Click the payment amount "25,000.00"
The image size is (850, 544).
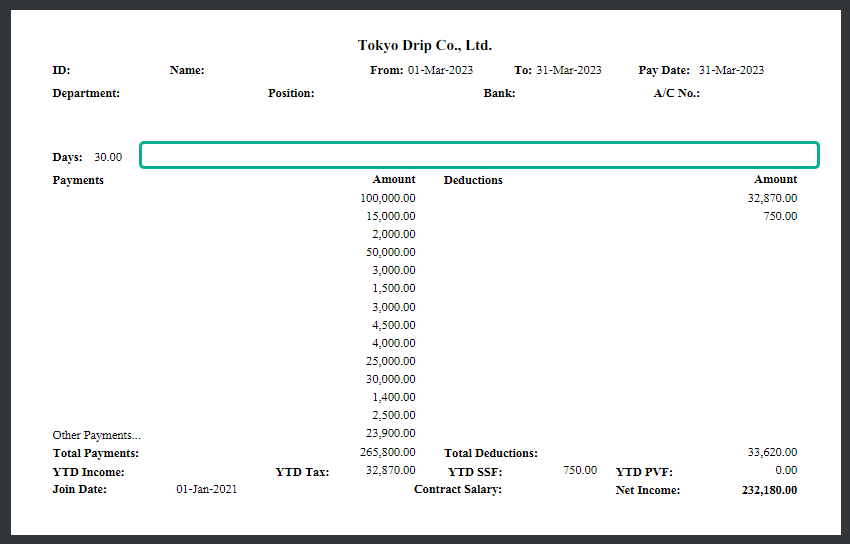click(391, 361)
